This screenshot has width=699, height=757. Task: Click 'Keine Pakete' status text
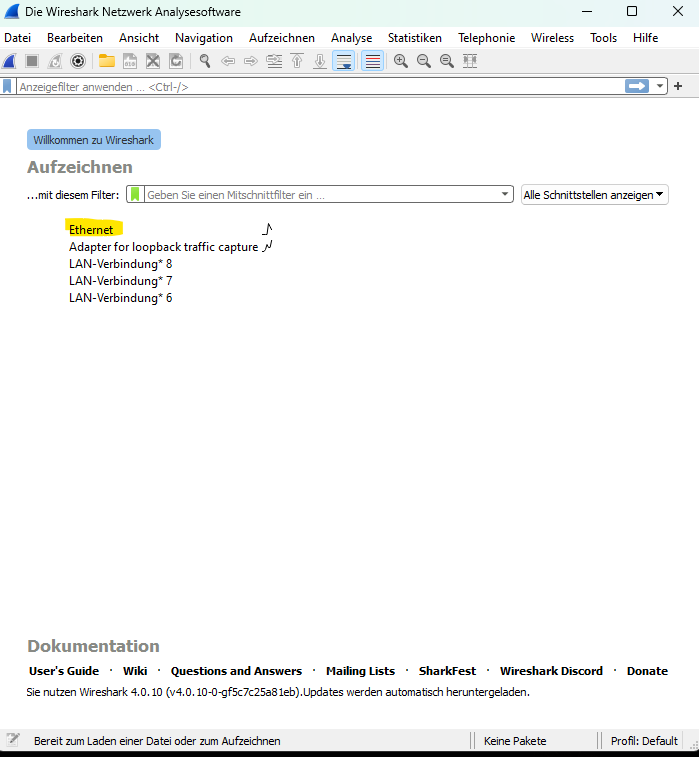tap(515, 741)
